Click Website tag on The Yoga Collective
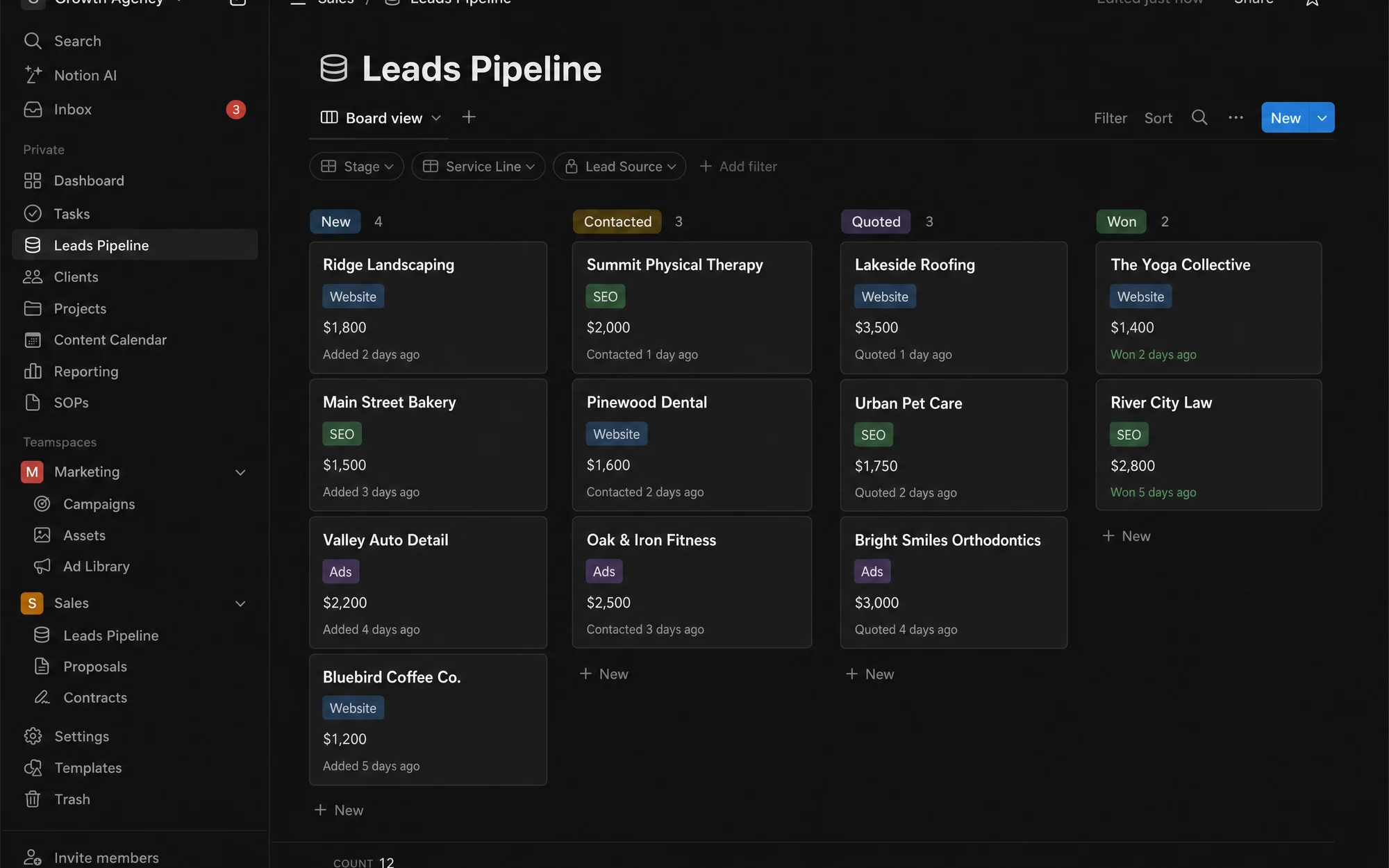The height and width of the screenshot is (868, 1389). [x=1140, y=297]
